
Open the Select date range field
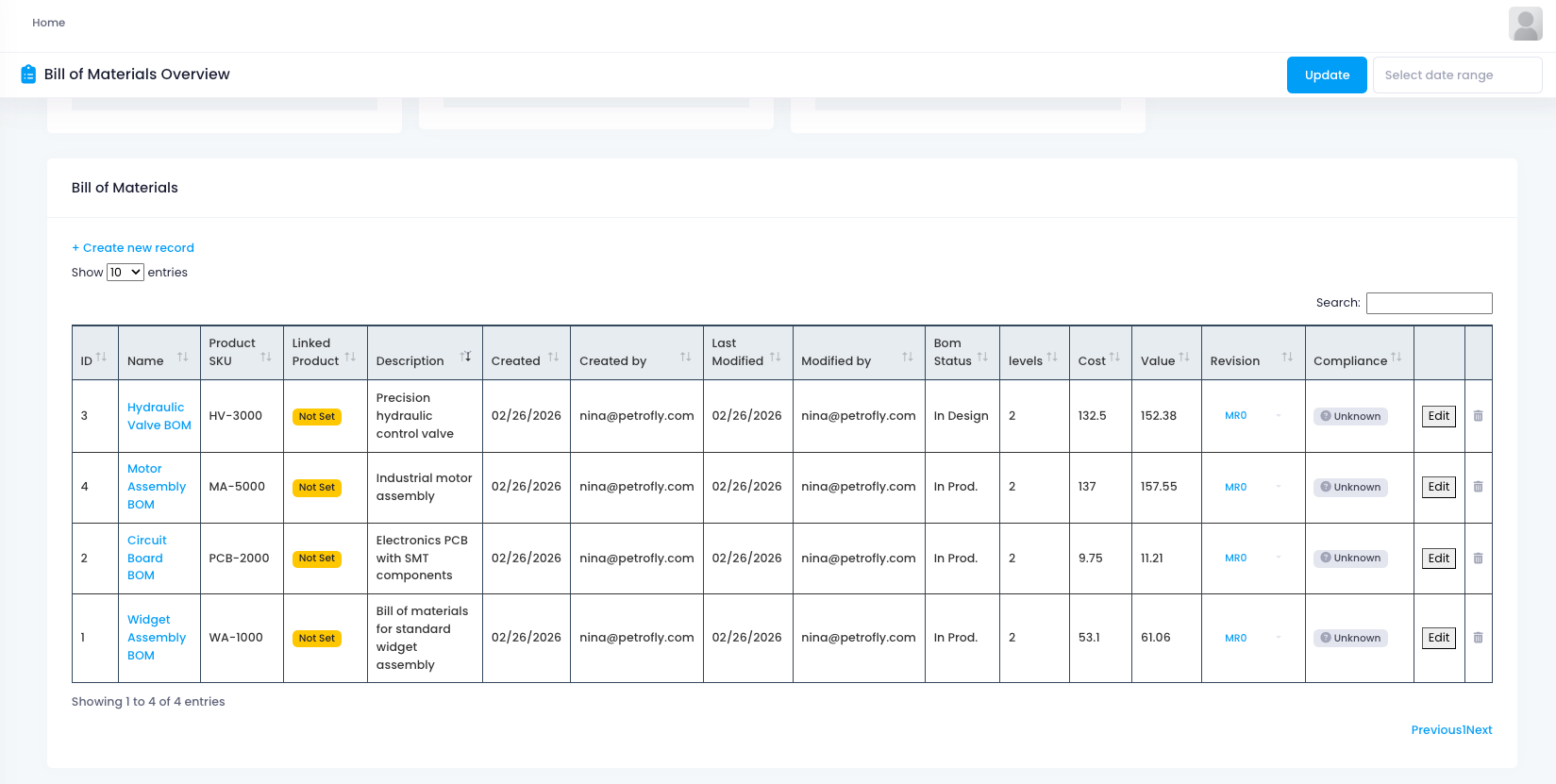(x=1456, y=75)
